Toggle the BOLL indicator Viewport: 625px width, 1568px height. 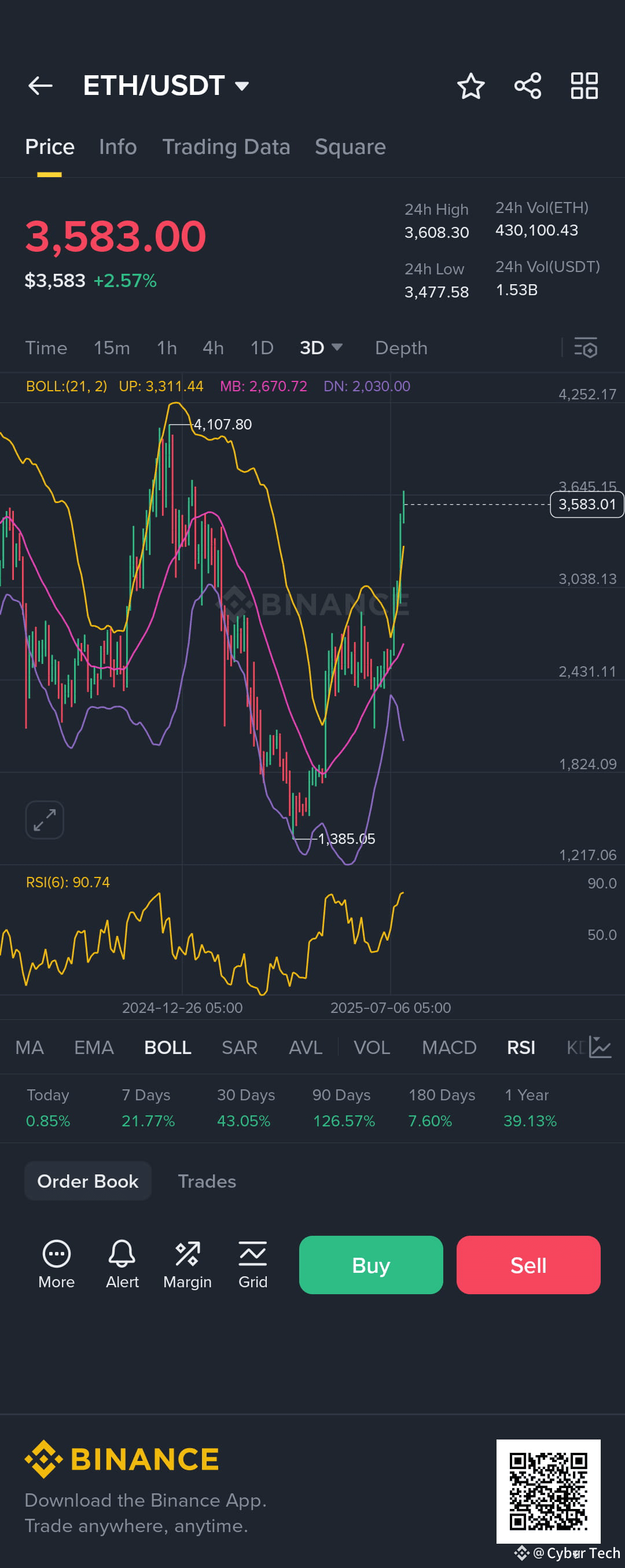click(168, 1047)
